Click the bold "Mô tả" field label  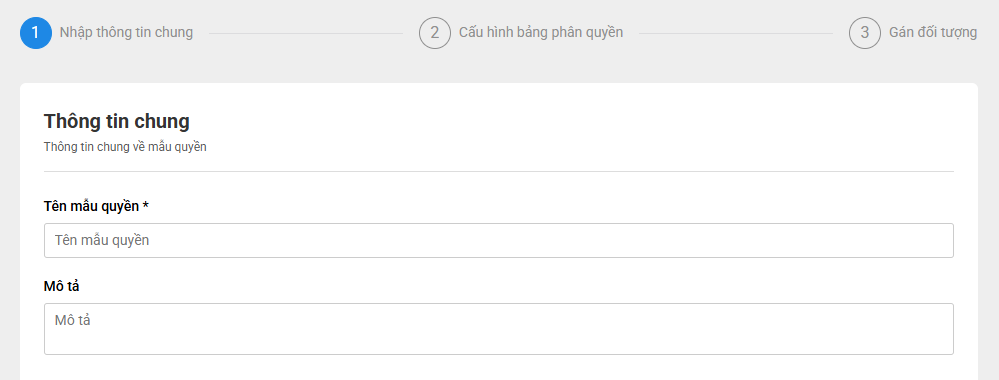(61, 286)
